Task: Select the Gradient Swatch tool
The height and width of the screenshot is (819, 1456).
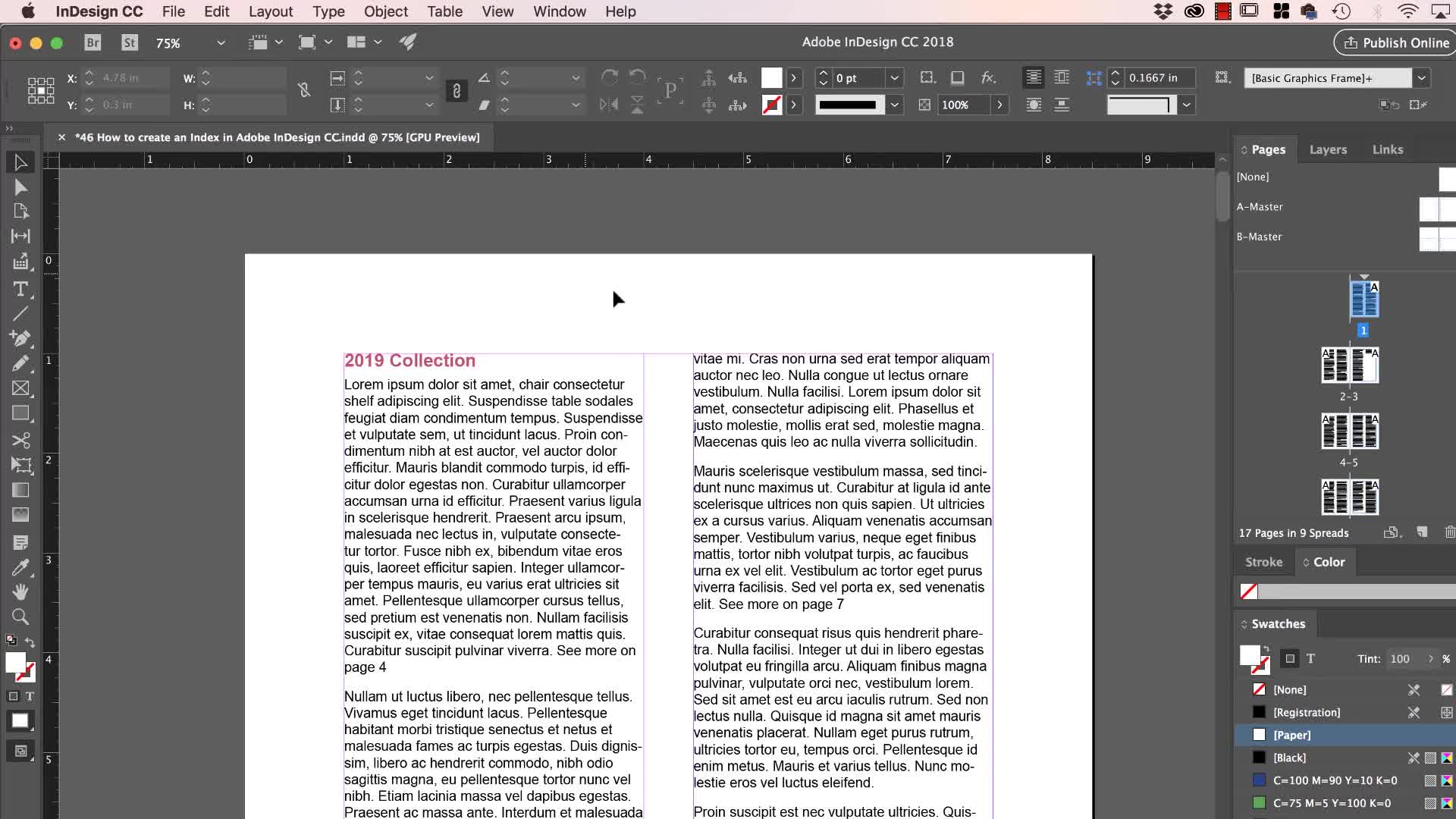Action: 20,490
